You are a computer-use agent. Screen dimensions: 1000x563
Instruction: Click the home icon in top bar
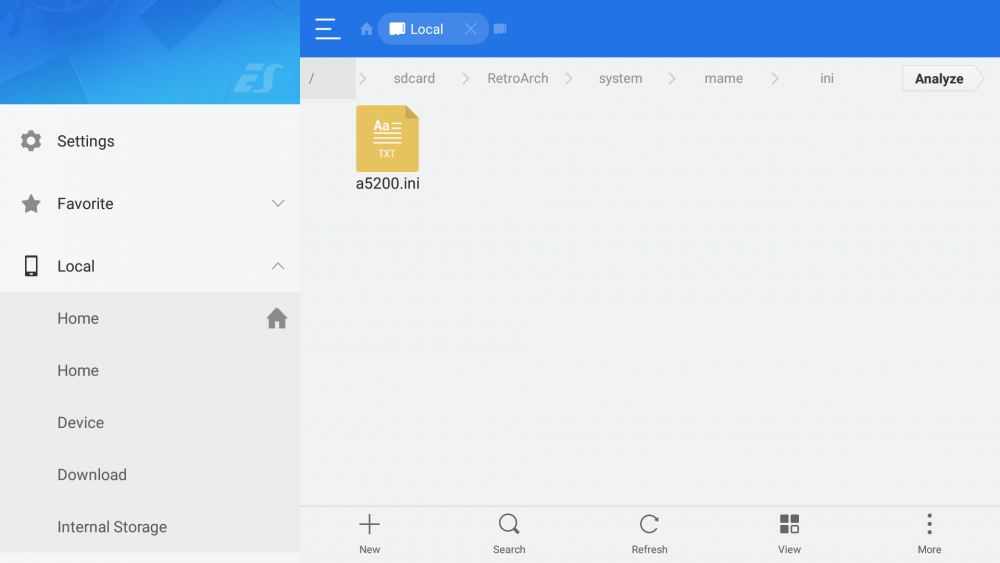366,29
